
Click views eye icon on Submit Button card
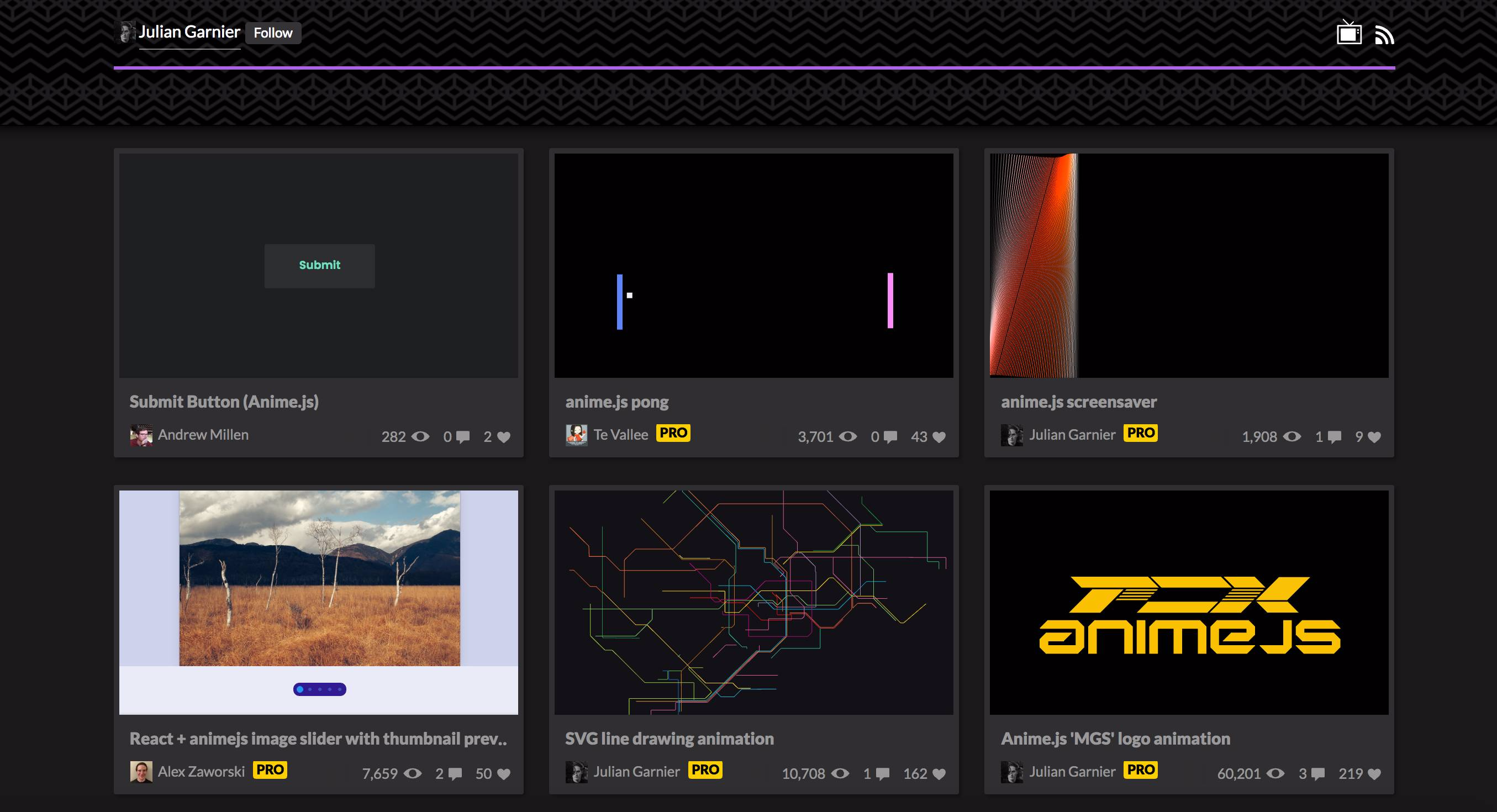(420, 436)
